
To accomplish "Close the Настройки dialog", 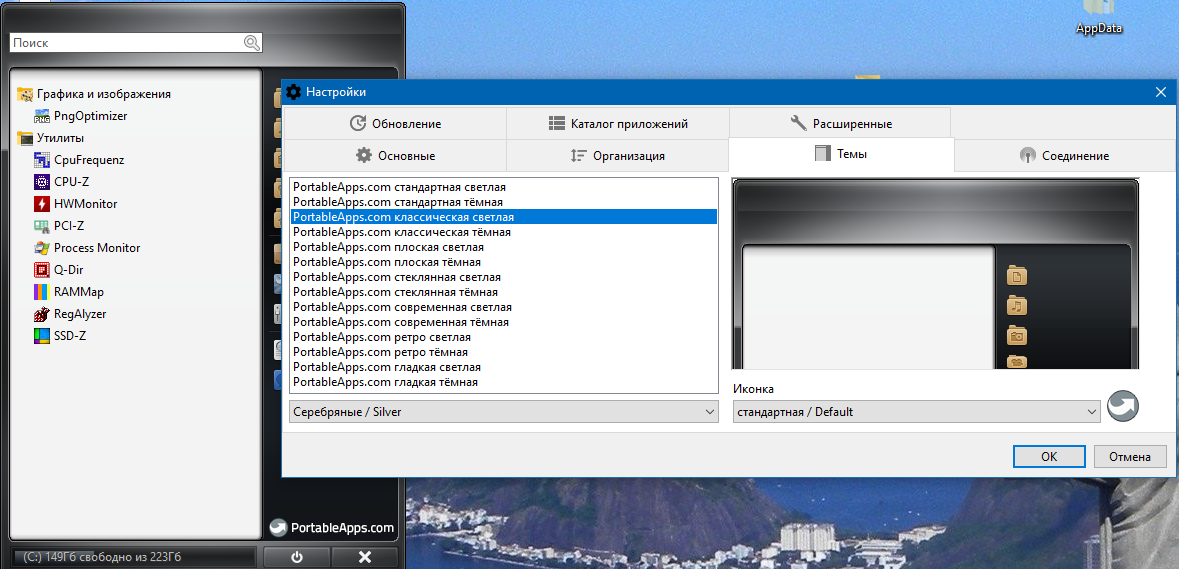I will point(1160,92).
